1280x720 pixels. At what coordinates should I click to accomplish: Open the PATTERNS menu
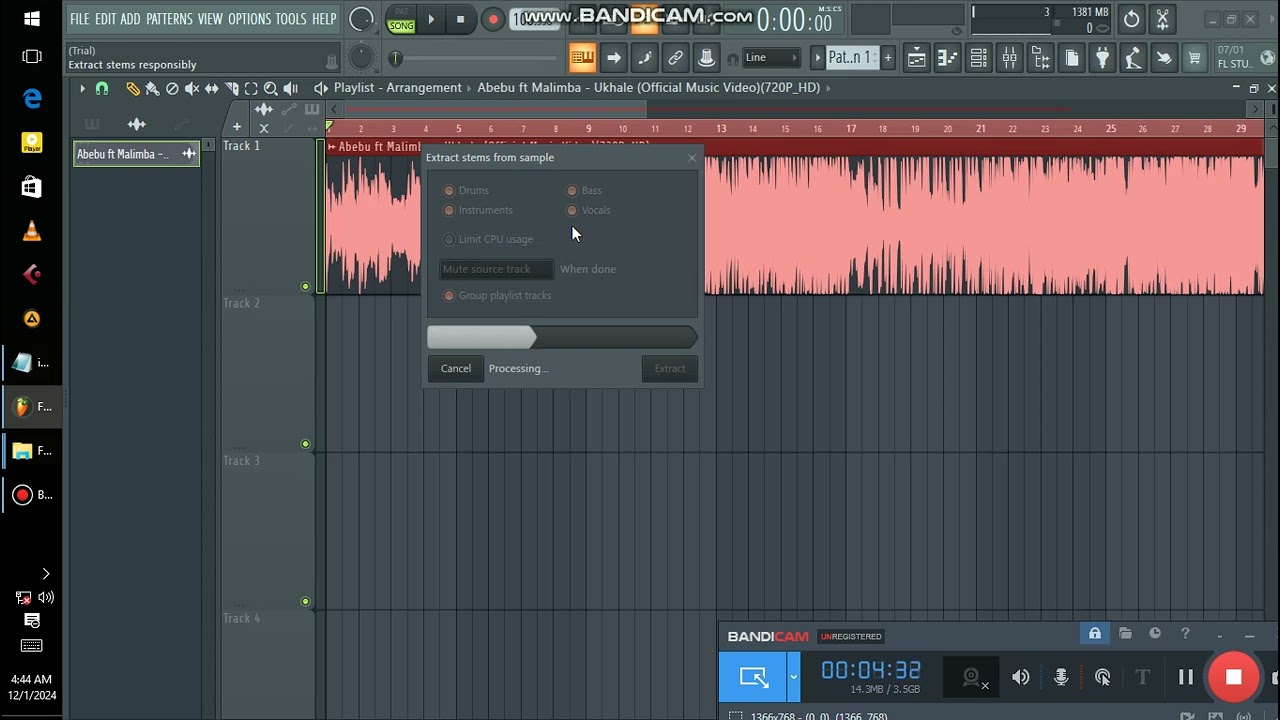tap(169, 19)
